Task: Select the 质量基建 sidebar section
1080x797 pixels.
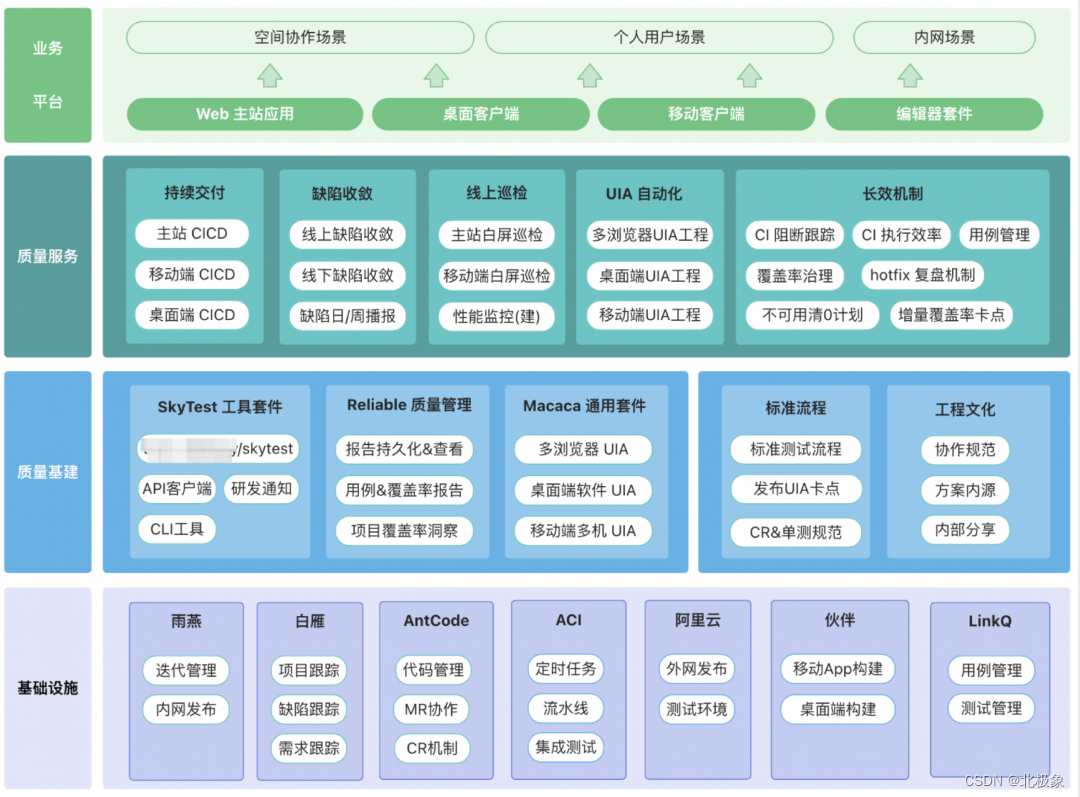Action: click(47, 470)
